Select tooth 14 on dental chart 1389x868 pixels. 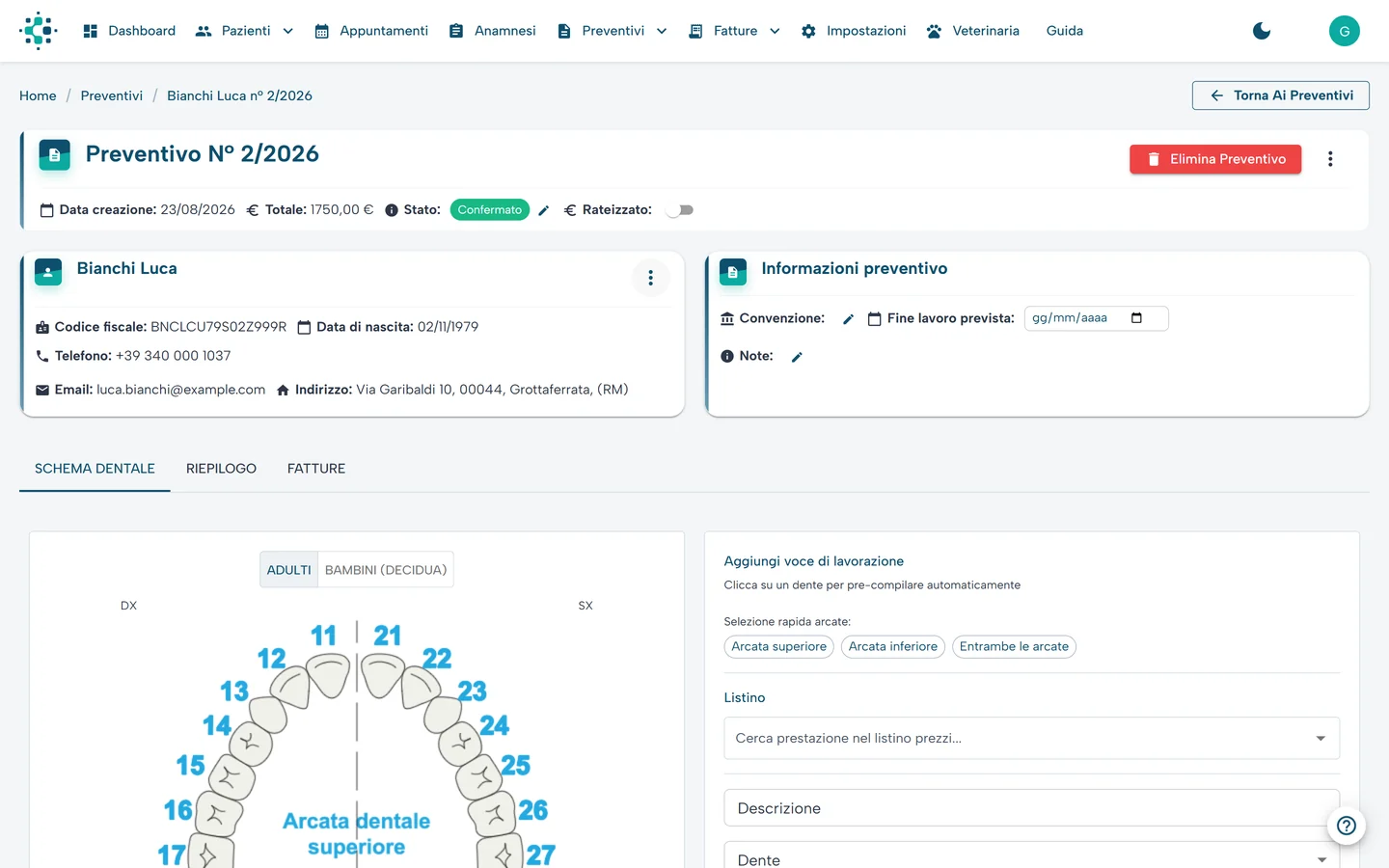251,743
